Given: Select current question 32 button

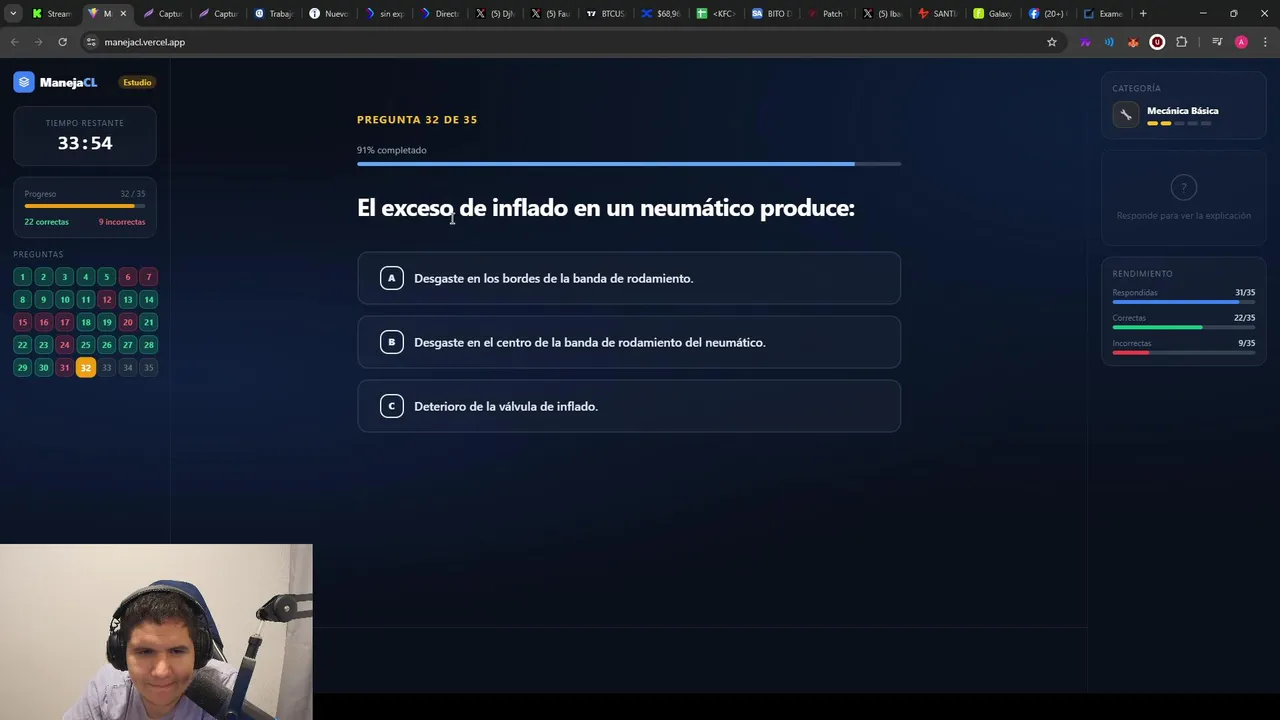Looking at the screenshot, I should tap(85, 367).
